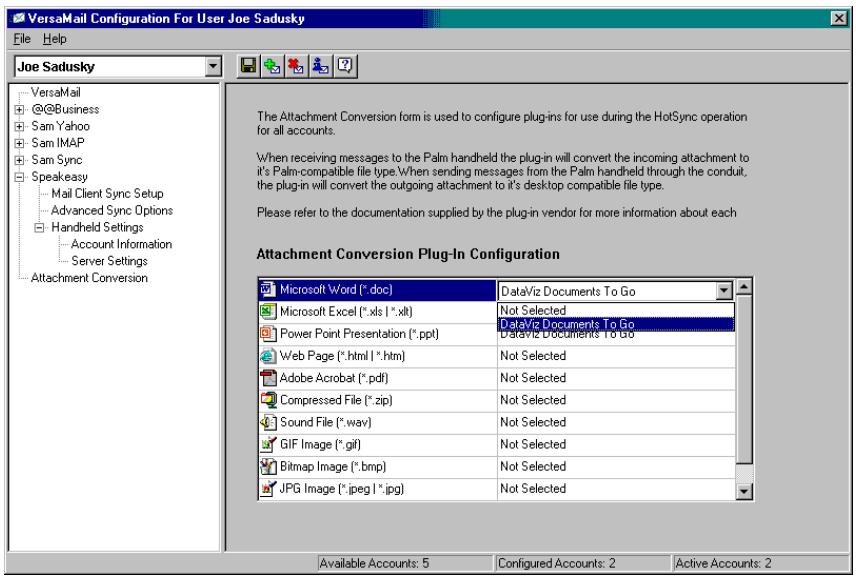The image size is (856, 579).
Task: Select VersaMail root tree item
Action: (x=56, y=92)
